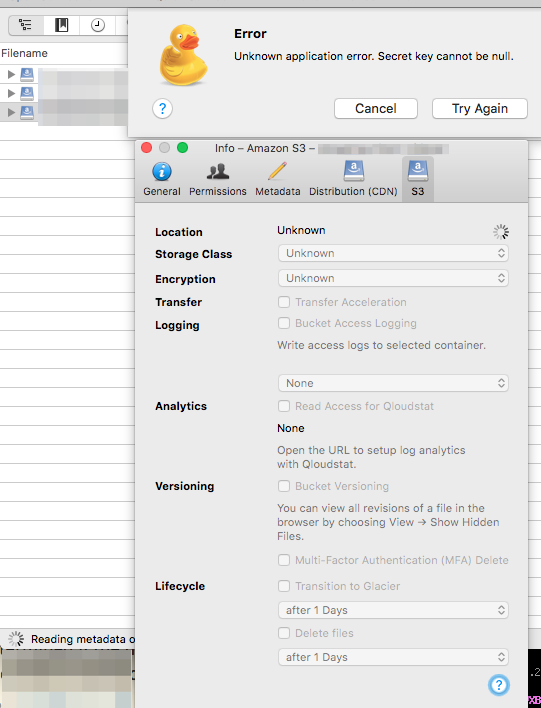Image resolution: width=541 pixels, height=708 pixels.
Task: Switch to Distribution (CDN) tab
Action: [x=353, y=179]
